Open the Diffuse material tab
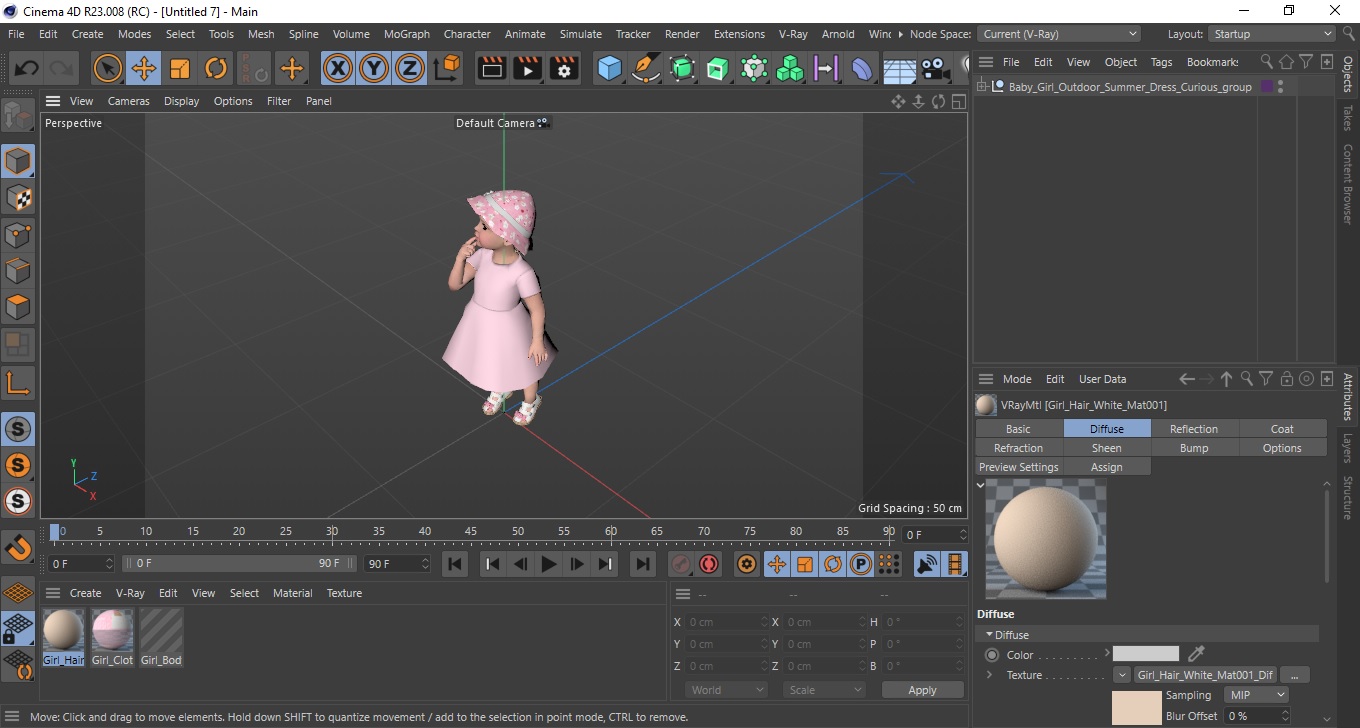Screen dimensions: 1360x728 pyautogui.click(x=1107, y=429)
